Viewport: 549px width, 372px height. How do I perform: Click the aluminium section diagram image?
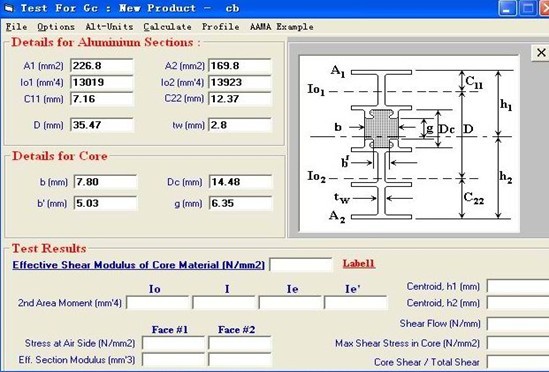[409, 144]
